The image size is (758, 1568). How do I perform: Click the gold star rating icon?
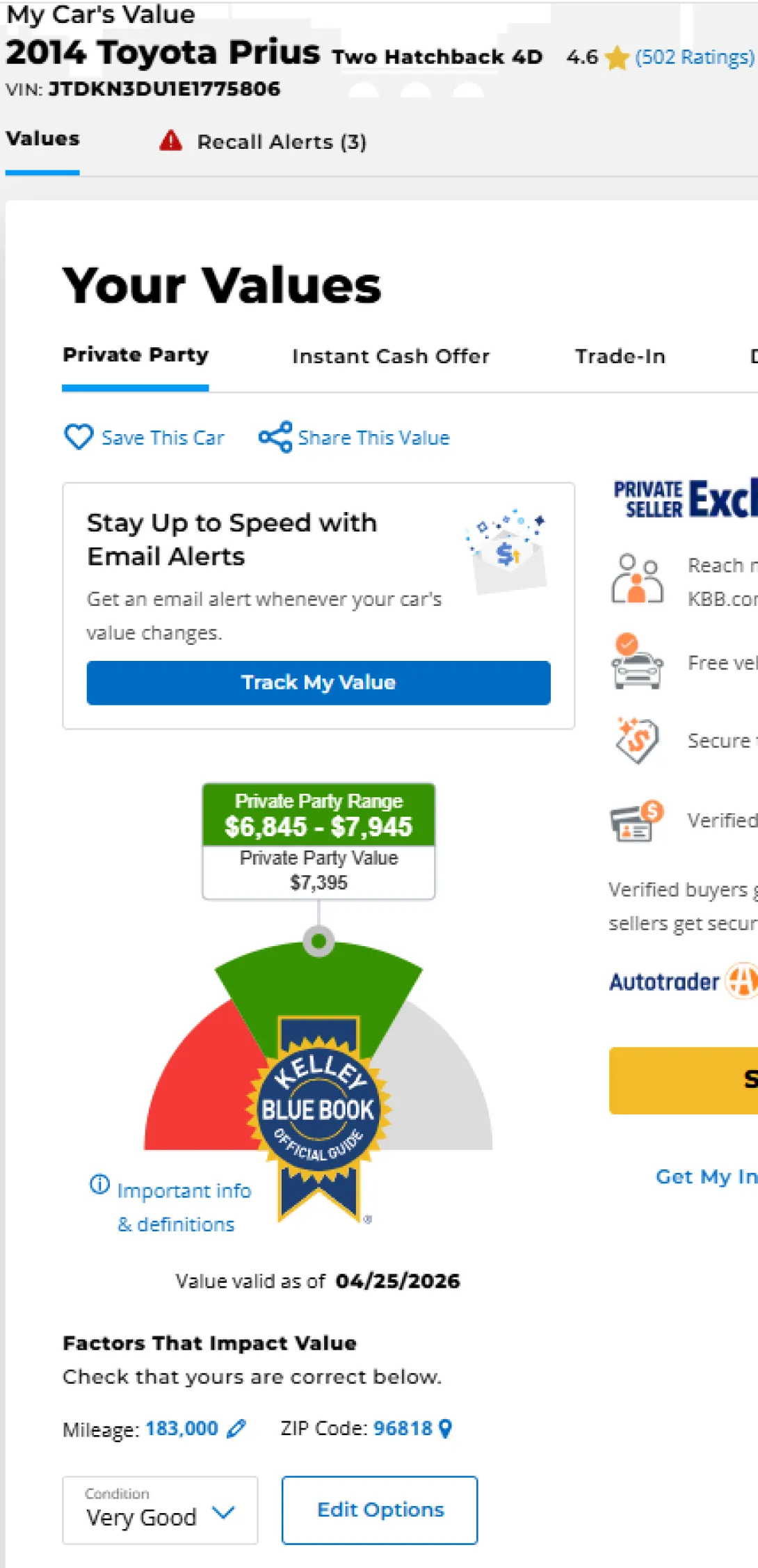(x=616, y=58)
